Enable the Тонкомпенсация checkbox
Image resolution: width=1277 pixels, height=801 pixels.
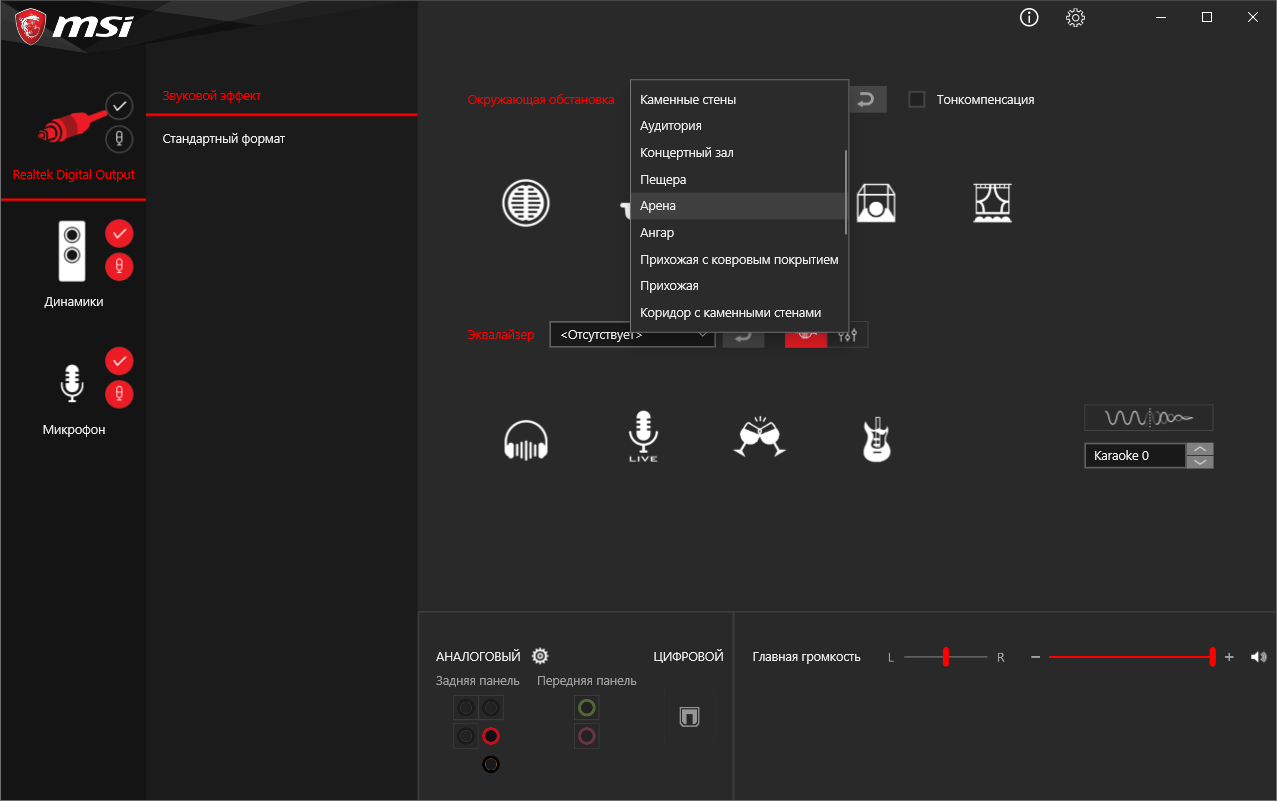point(916,99)
